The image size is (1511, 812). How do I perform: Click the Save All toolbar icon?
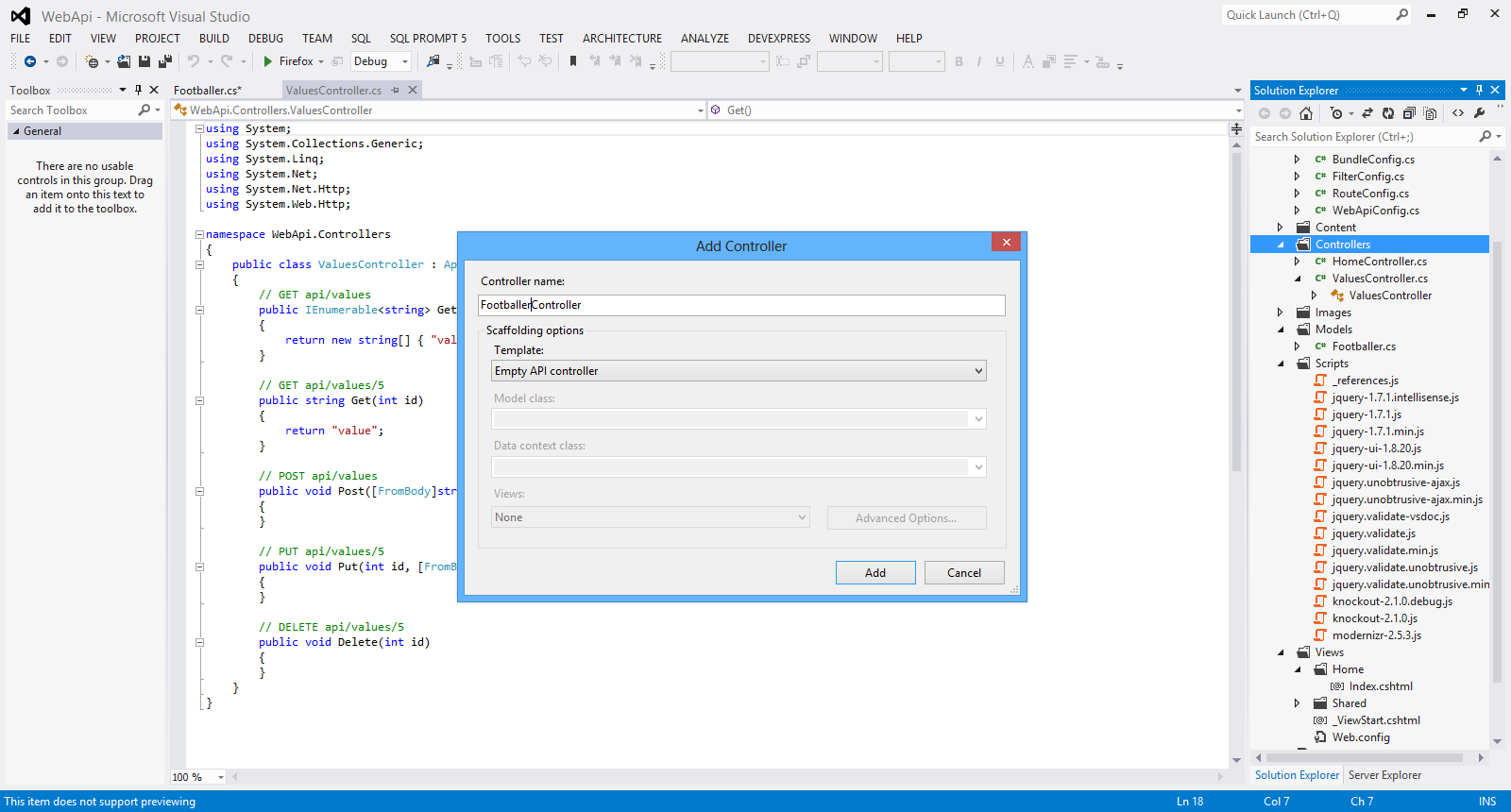coord(165,61)
